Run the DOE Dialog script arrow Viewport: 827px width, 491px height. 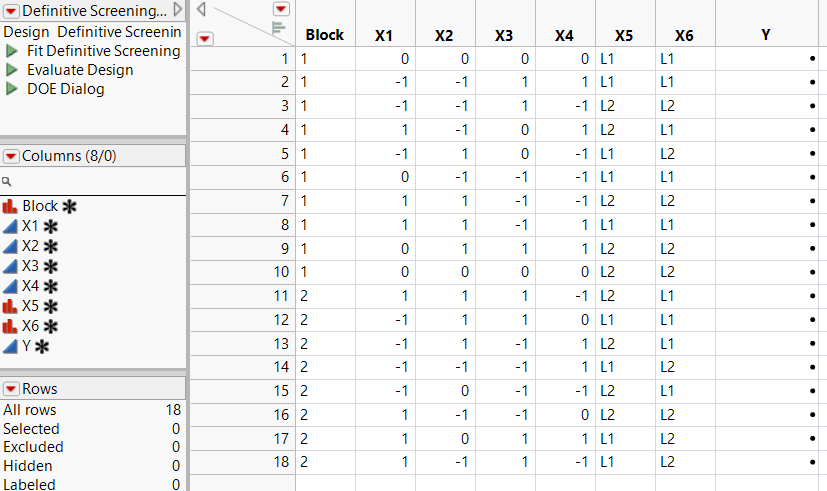(x=12, y=89)
